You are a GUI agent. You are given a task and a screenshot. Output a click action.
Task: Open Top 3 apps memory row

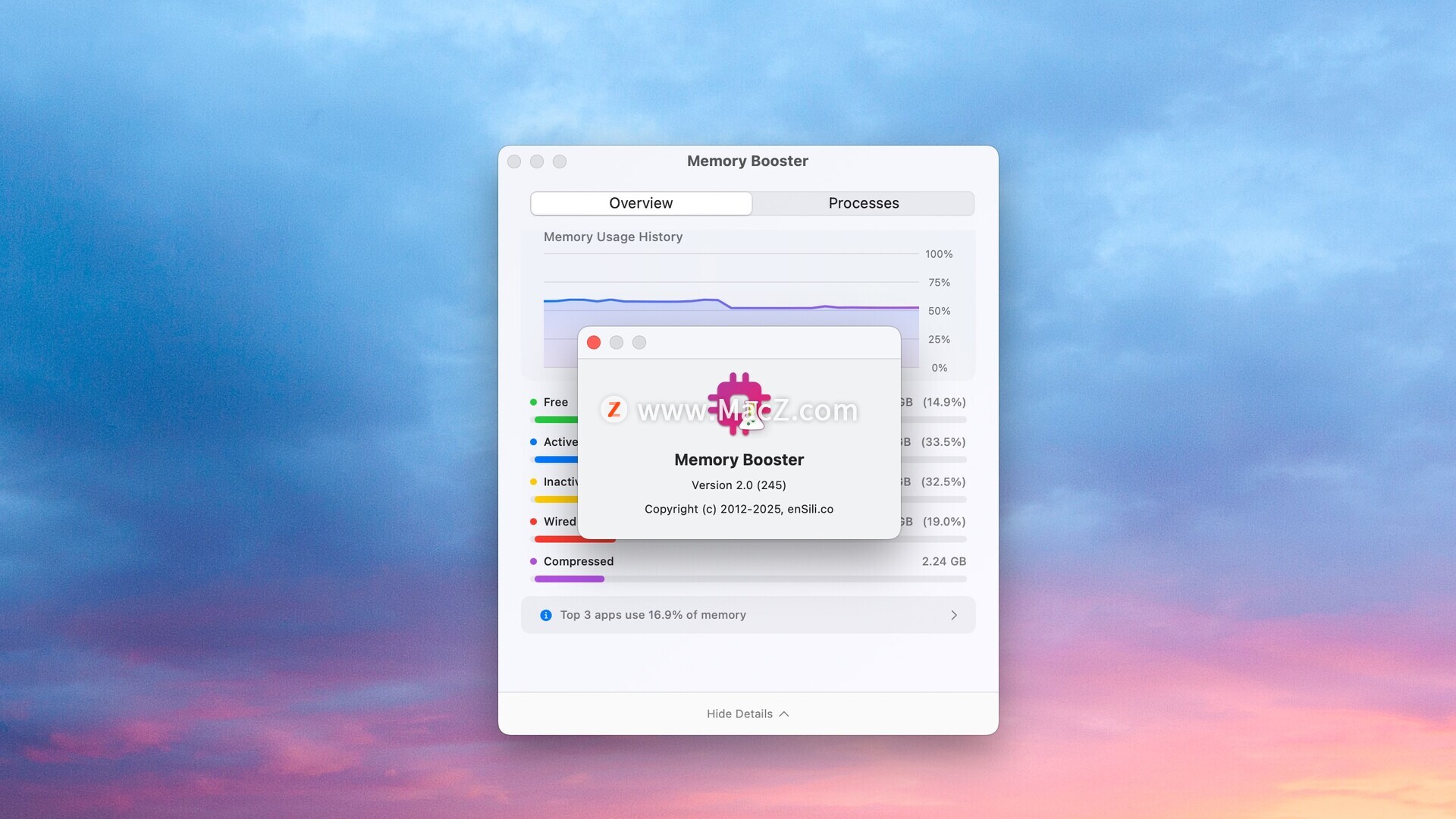pyautogui.click(x=653, y=615)
